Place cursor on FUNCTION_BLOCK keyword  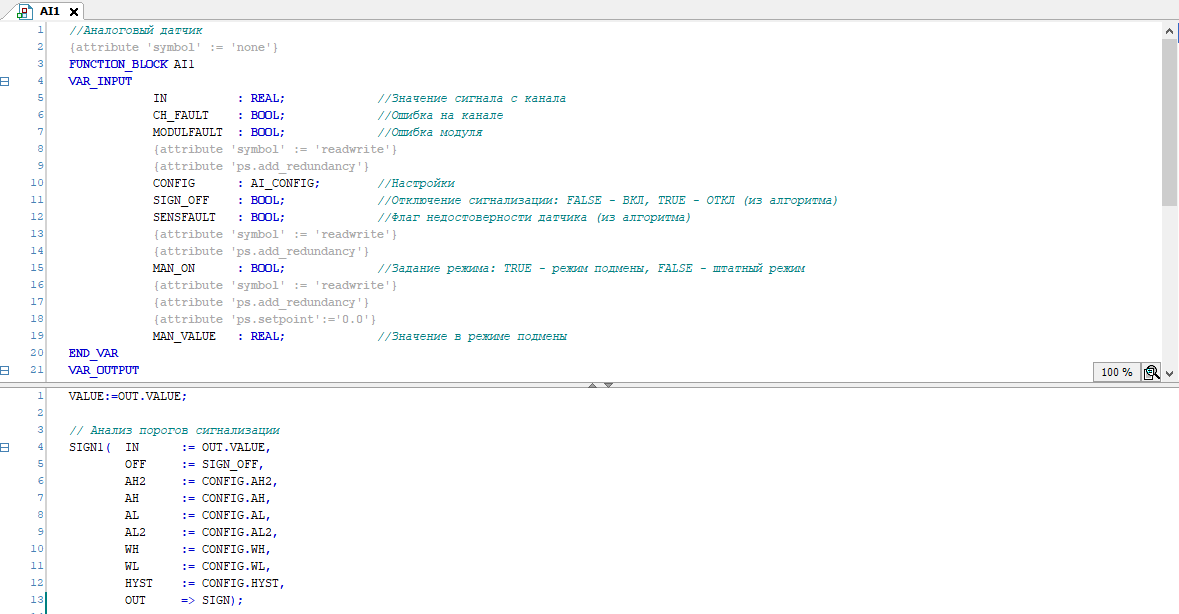(x=118, y=64)
